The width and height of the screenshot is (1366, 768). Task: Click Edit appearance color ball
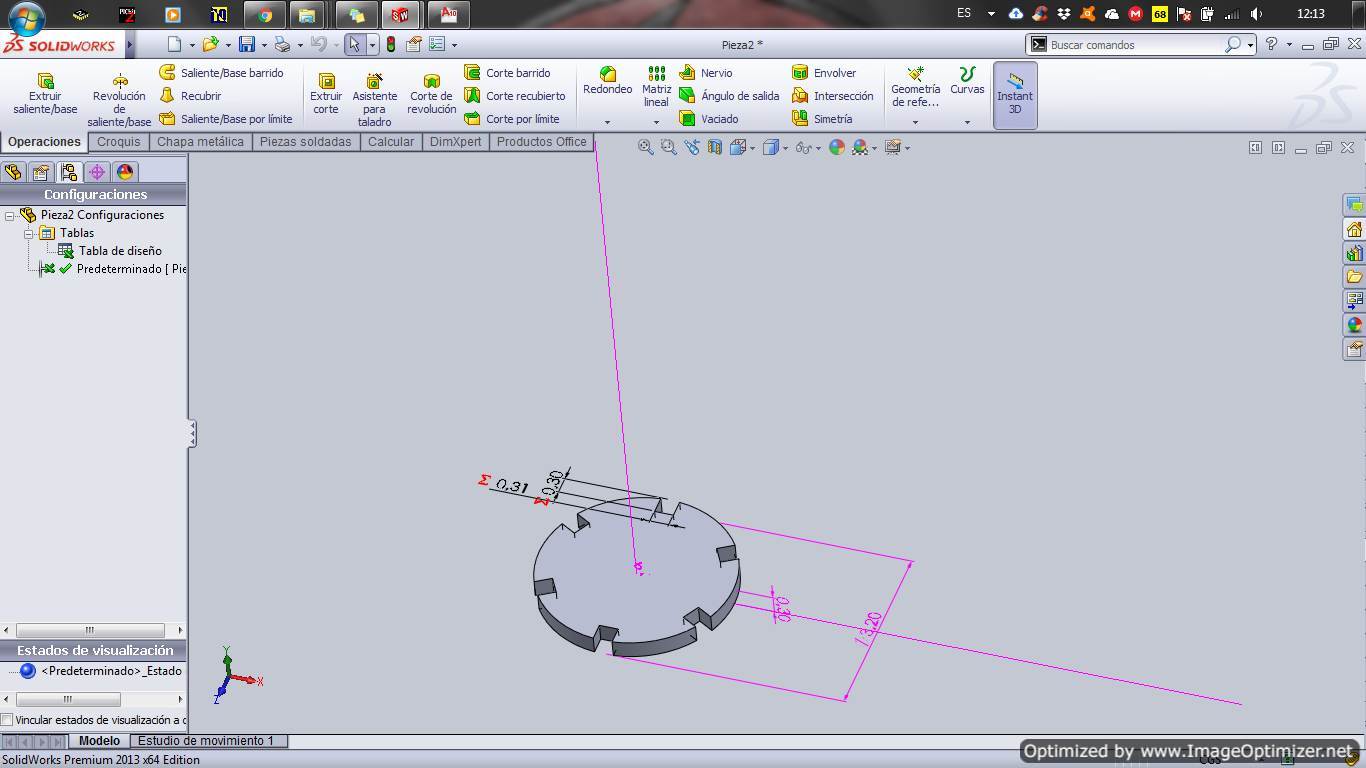[837, 147]
